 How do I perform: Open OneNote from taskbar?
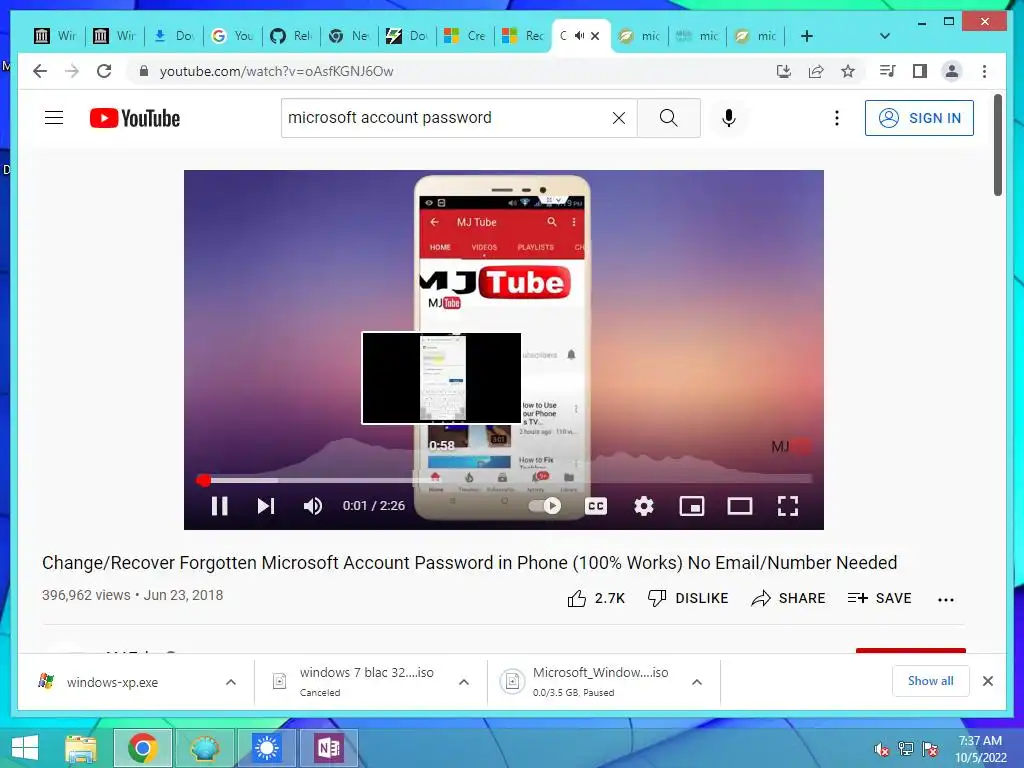pos(328,748)
